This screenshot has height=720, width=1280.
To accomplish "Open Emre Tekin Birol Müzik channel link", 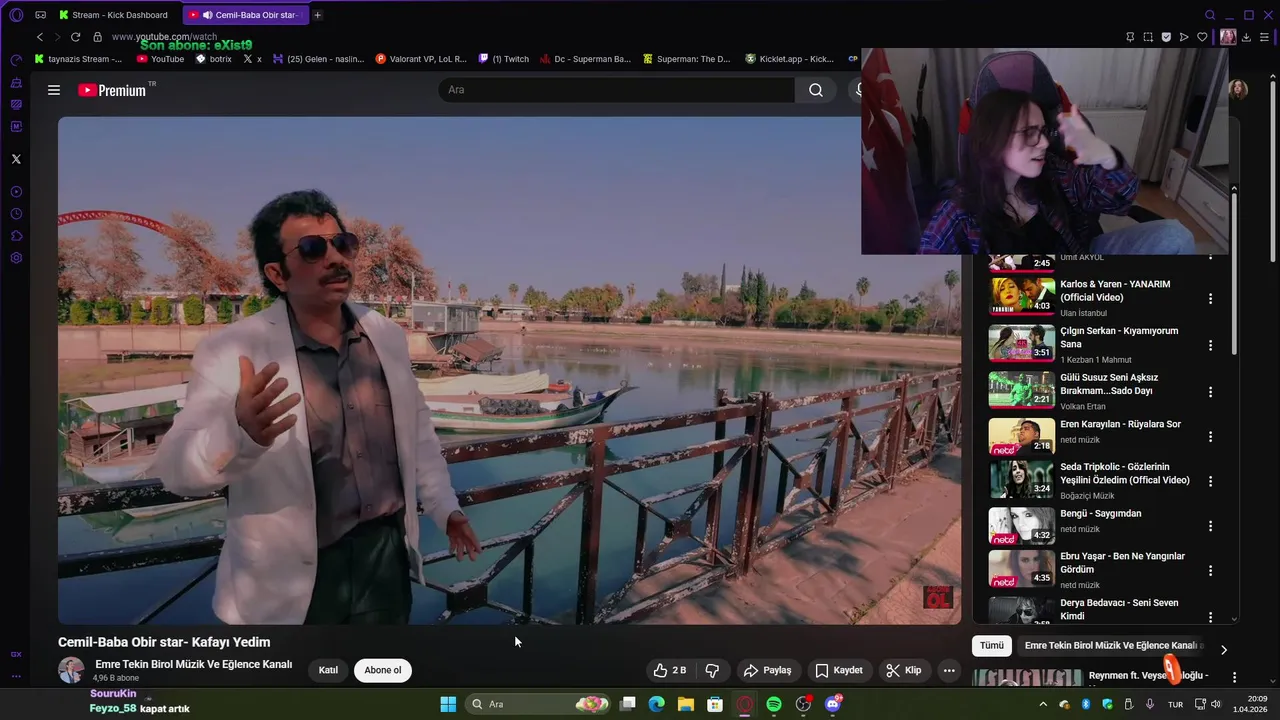I will (194, 664).
